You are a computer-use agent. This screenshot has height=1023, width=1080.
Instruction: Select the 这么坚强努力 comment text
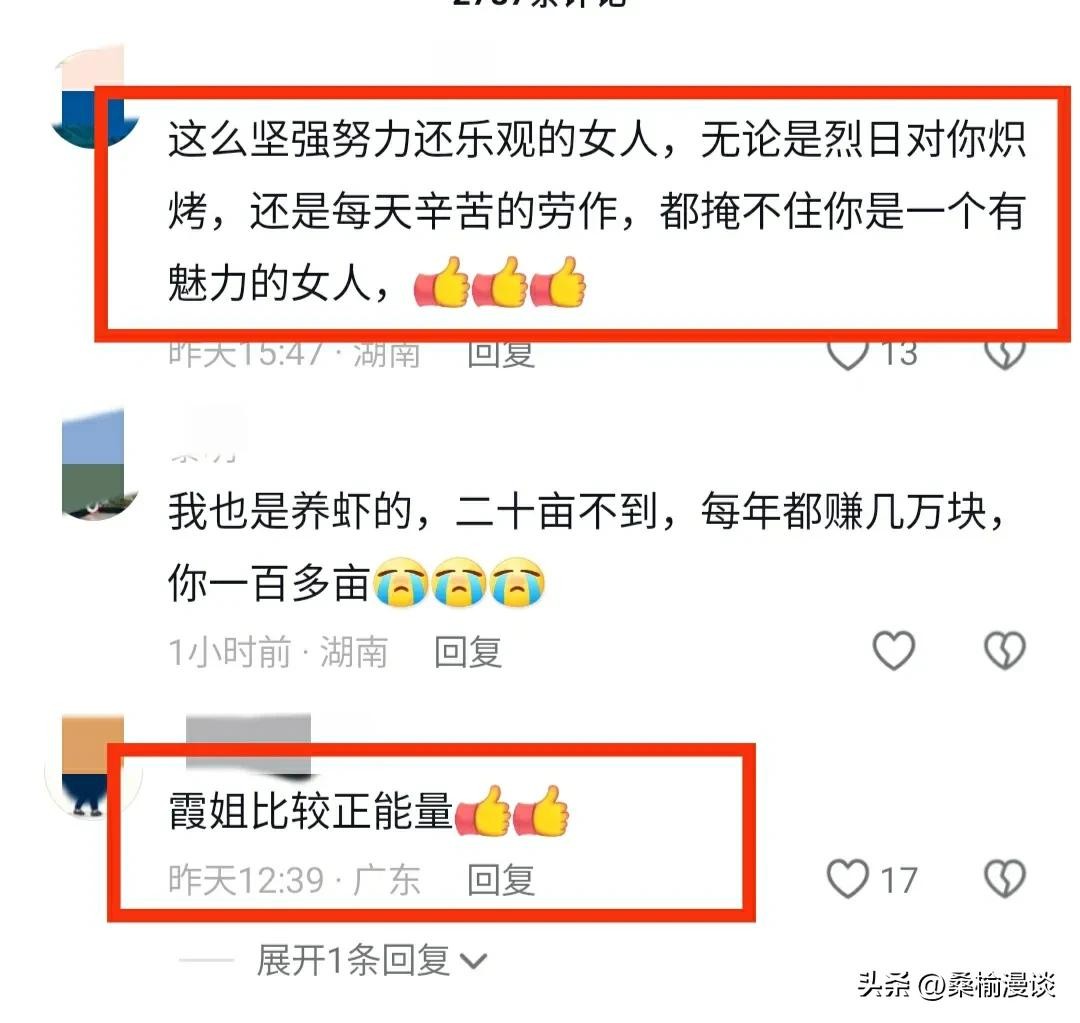[x=596, y=211]
